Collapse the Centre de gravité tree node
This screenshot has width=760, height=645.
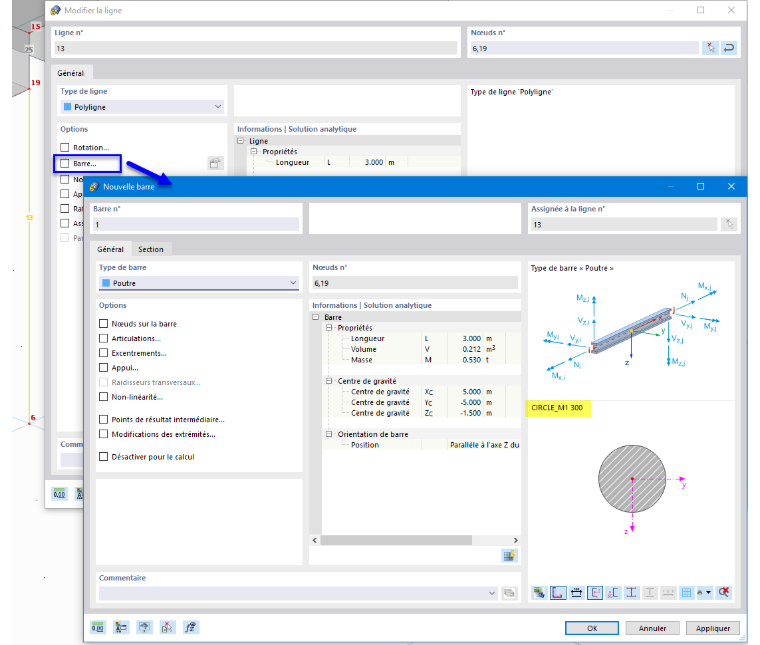tap(329, 381)
